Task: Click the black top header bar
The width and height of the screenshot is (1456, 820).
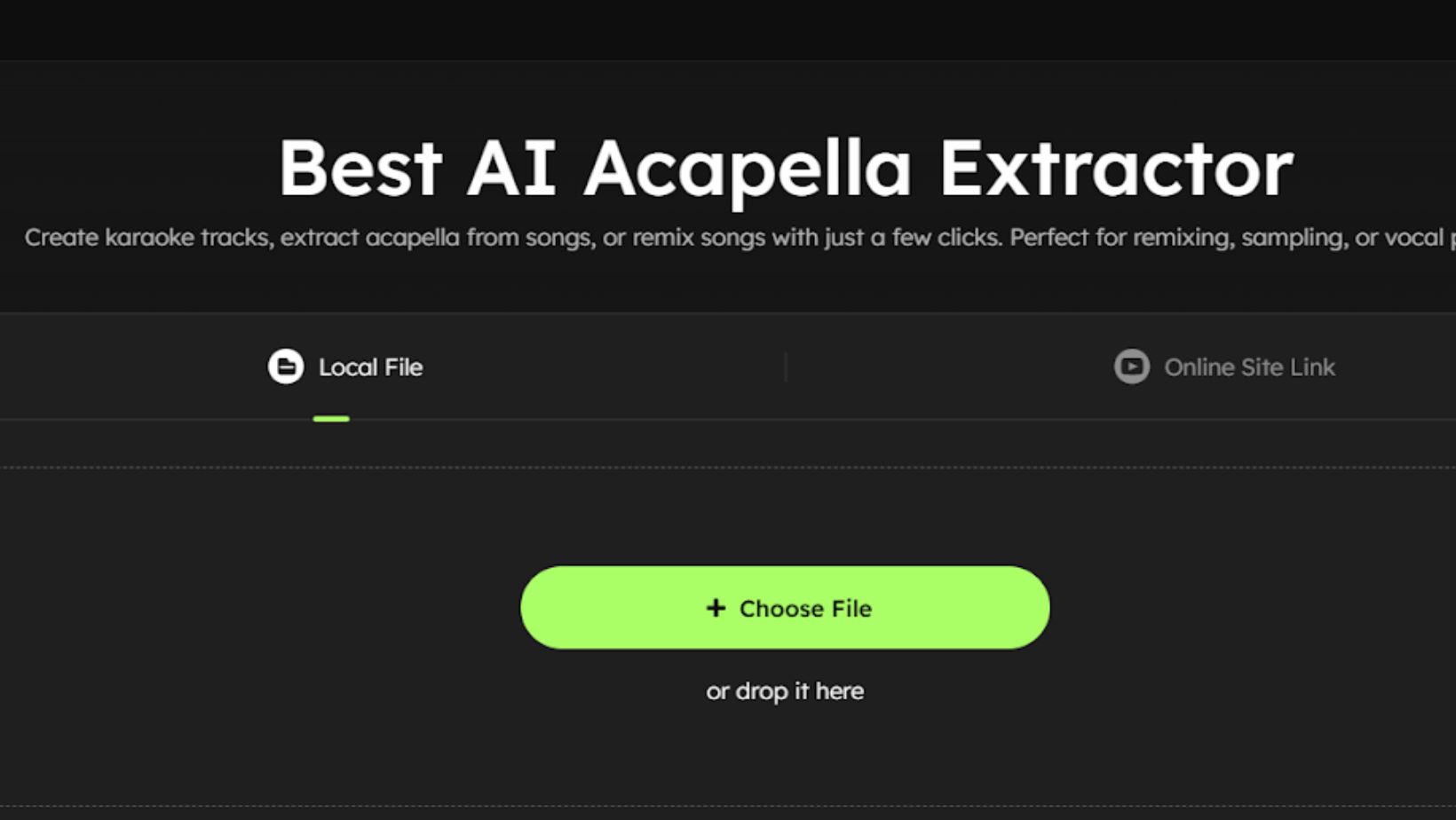Action: tap(728, 29)
